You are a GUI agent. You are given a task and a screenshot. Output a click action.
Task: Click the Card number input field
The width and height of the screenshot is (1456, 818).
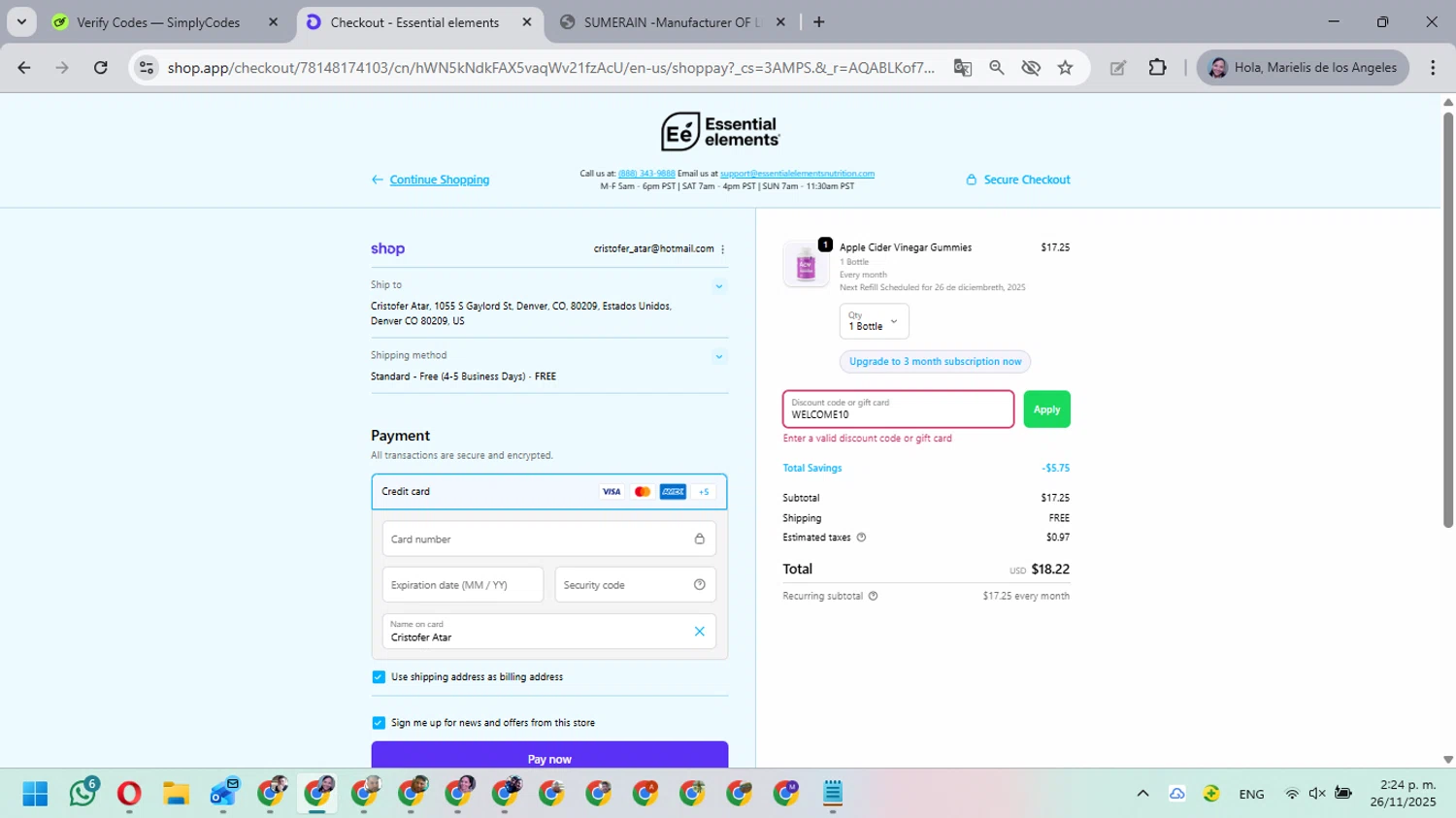pos(549,539)
